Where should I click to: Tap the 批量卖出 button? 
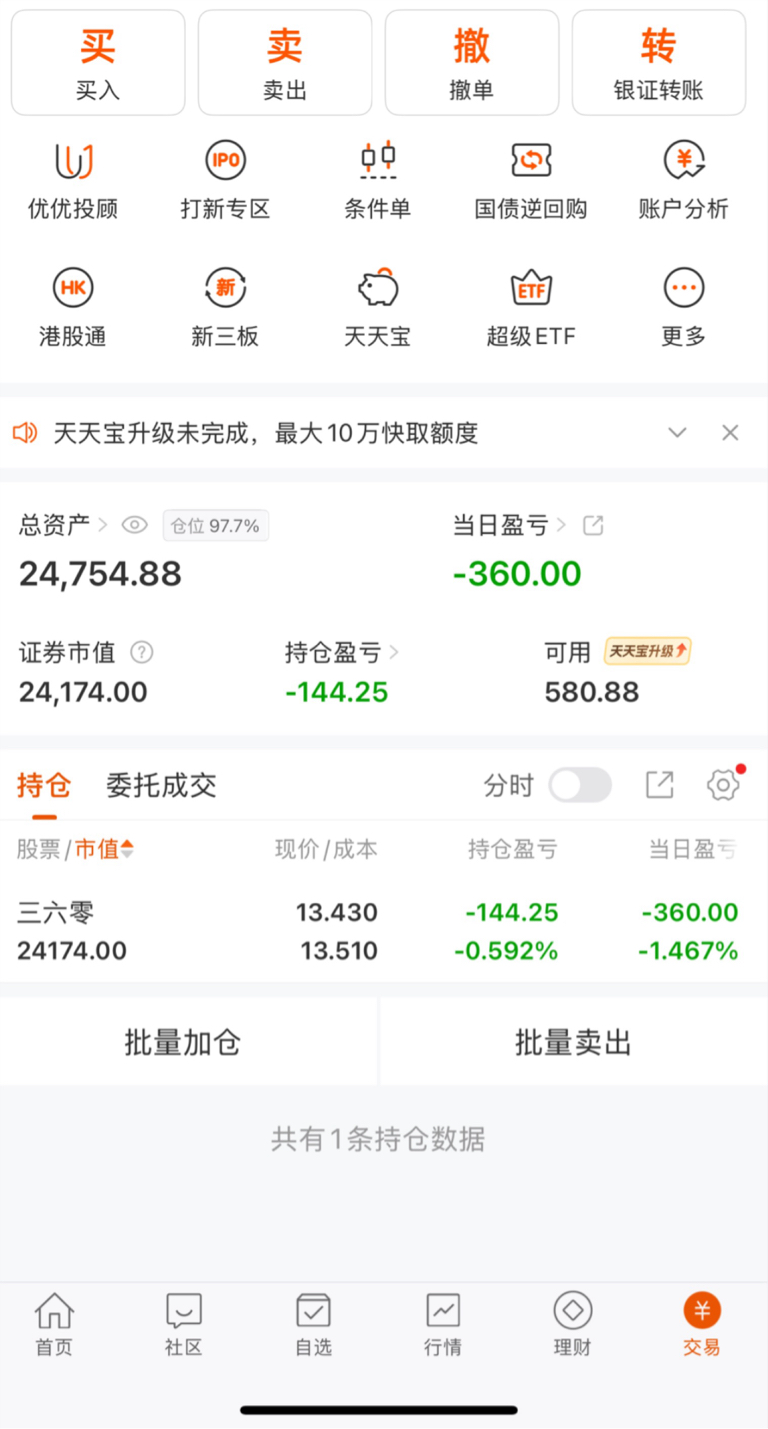[573, 1043]
